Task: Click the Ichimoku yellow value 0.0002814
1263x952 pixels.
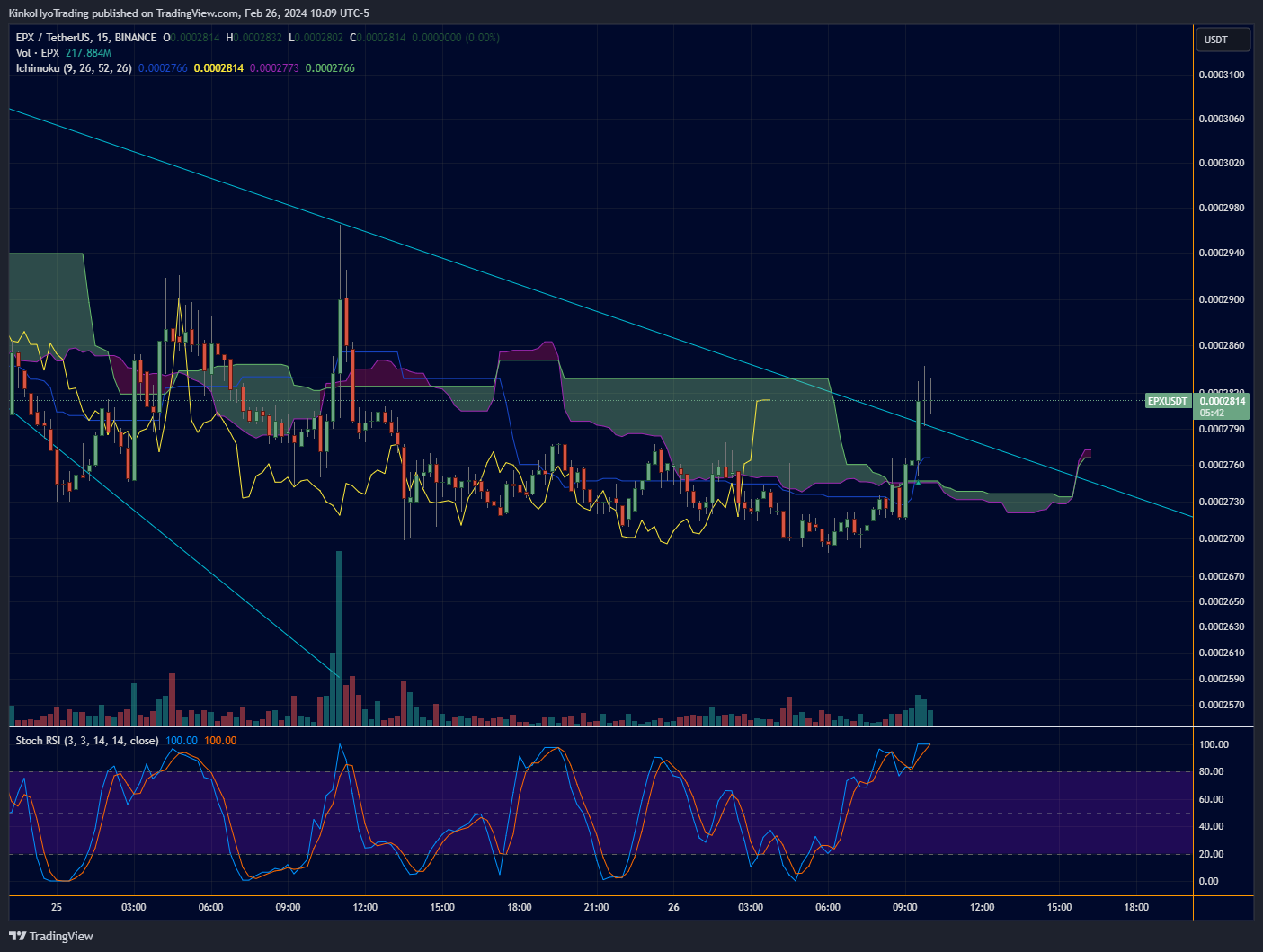Action: pyautogui.click(x=218, y=68)
